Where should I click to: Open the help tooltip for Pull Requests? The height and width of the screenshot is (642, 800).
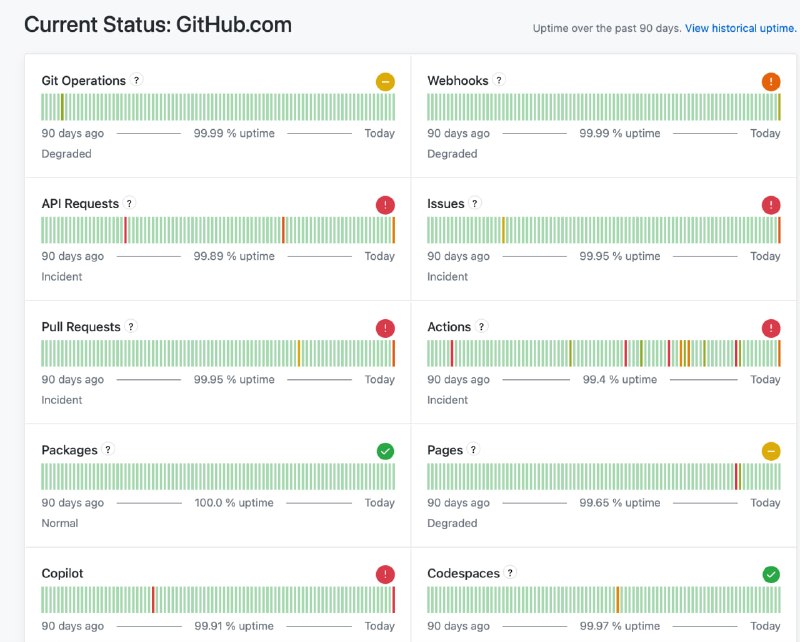tap(131, 326)
